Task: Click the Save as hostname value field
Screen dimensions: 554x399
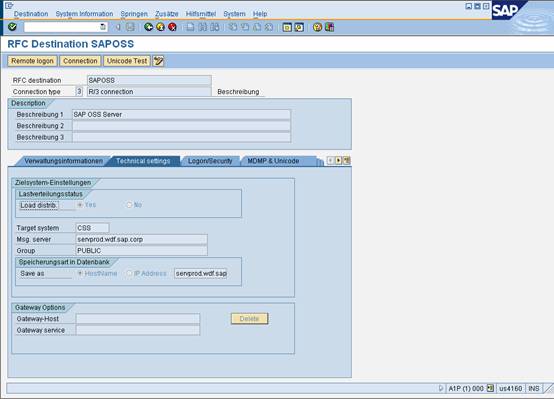Action: point(201,273)
